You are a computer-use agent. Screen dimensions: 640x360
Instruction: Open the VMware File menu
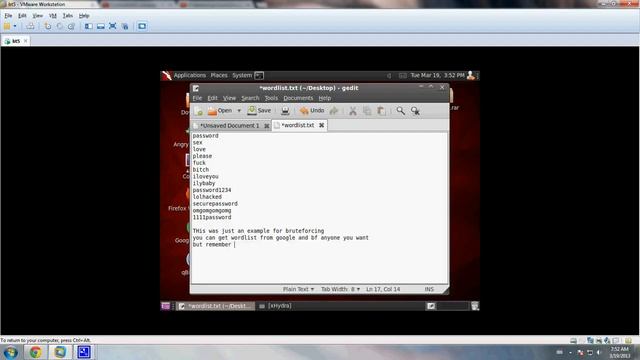point(8,16)
